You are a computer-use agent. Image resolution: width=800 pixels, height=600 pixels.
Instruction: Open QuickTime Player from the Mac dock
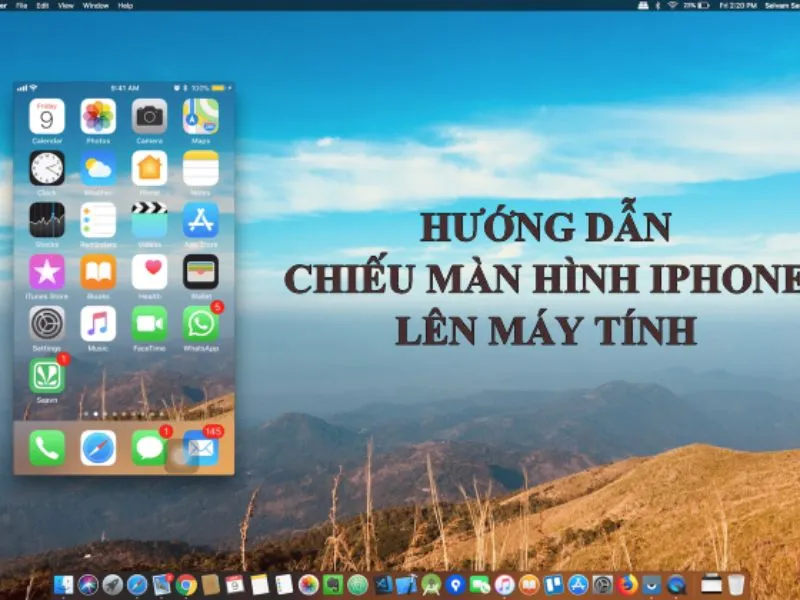677,585
